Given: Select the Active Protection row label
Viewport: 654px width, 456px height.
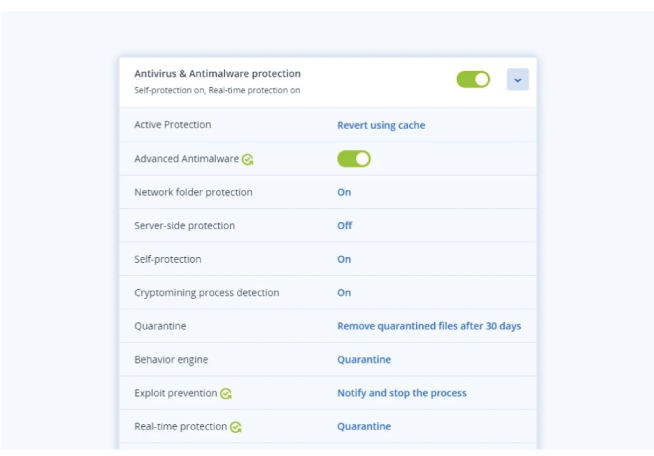Looking at the screenshot, I should 172,125.
